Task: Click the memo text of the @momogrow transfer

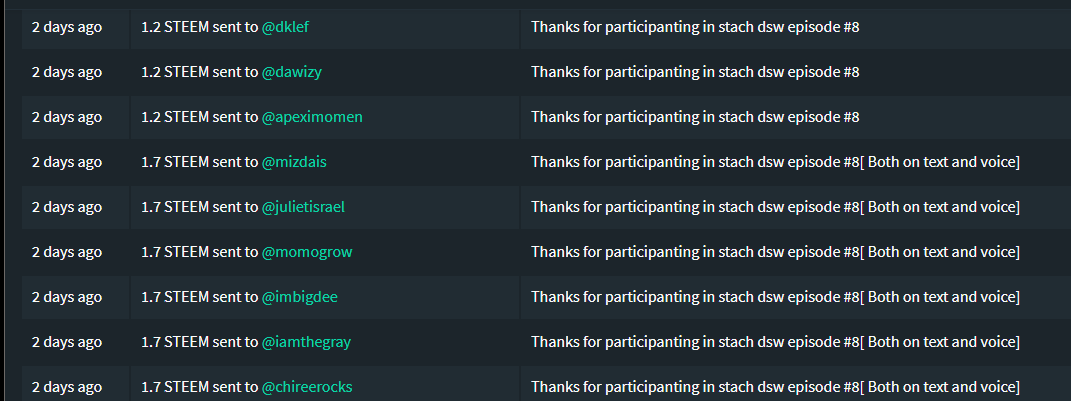Action: 775,252
